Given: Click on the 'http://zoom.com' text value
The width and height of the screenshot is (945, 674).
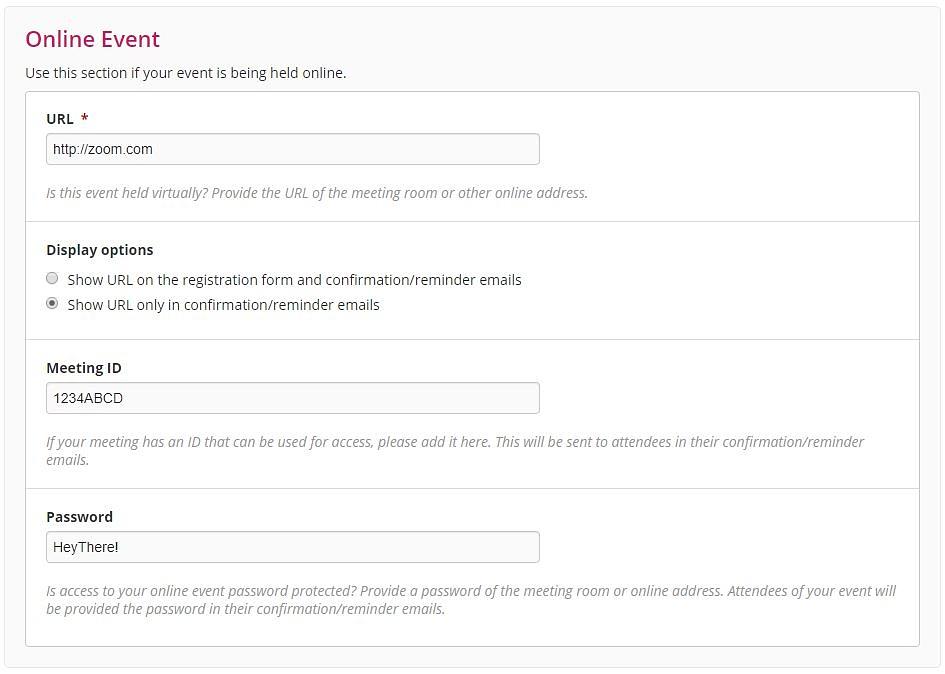Looking at the screenshot, I should tap(103, 149).
